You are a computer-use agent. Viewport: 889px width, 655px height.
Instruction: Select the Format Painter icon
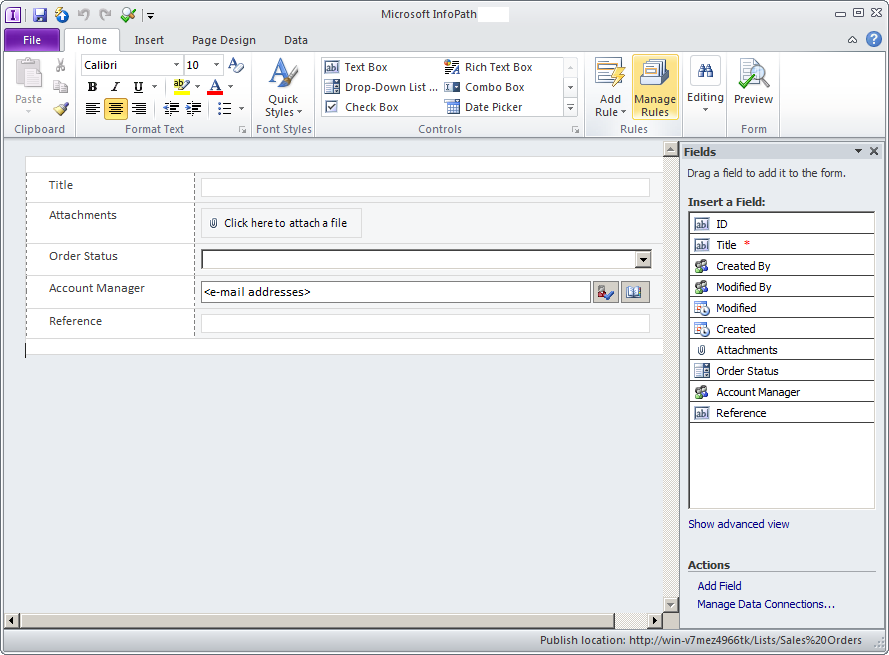click(x=60, y=107)
